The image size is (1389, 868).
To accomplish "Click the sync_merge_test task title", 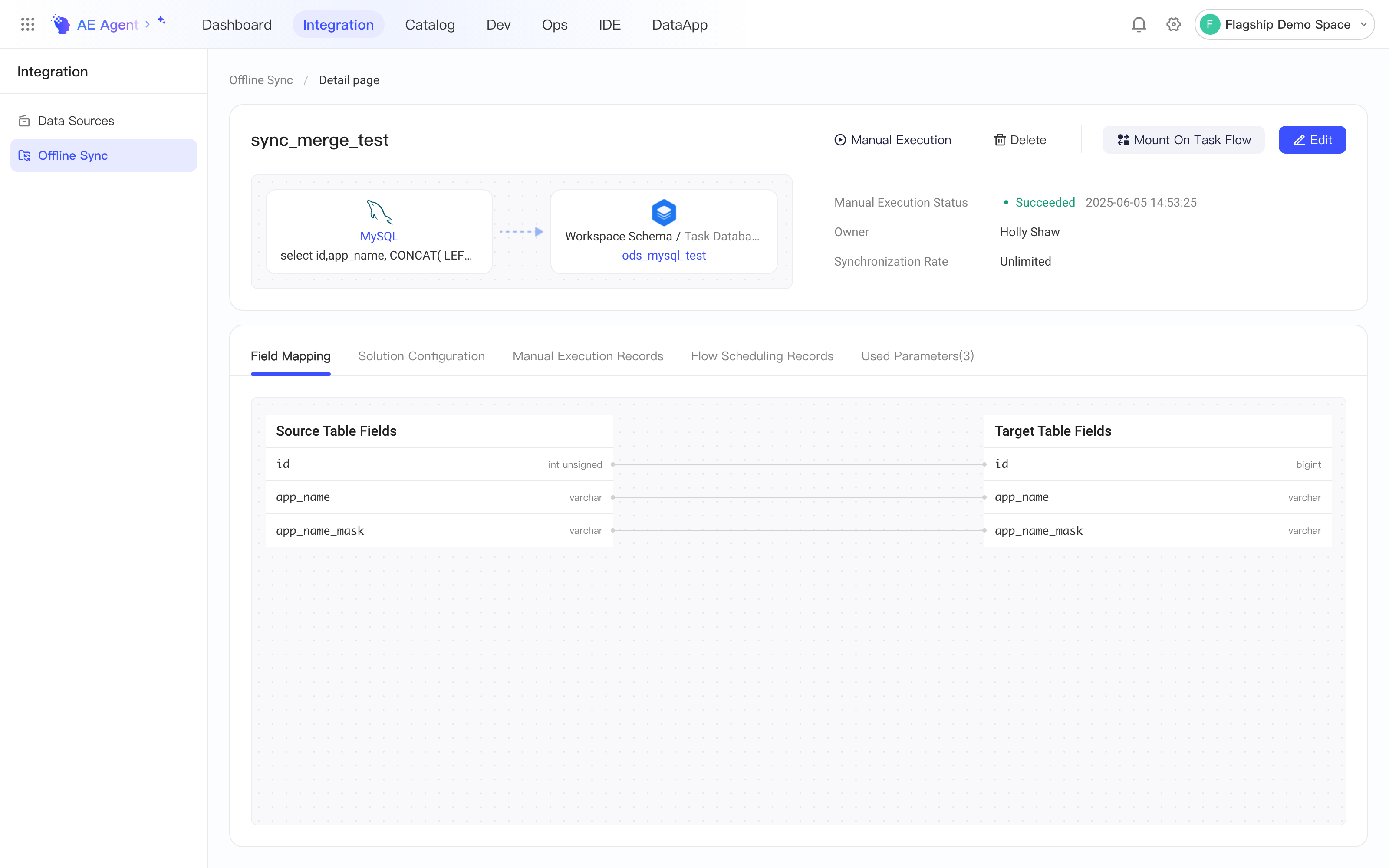I will (x=320, y=140).
